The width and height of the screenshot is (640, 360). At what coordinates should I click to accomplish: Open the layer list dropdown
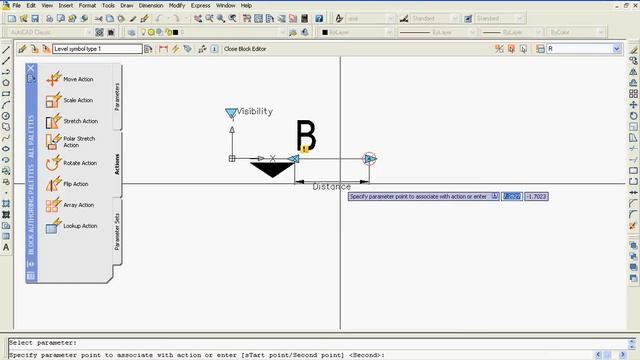point(282,32)
